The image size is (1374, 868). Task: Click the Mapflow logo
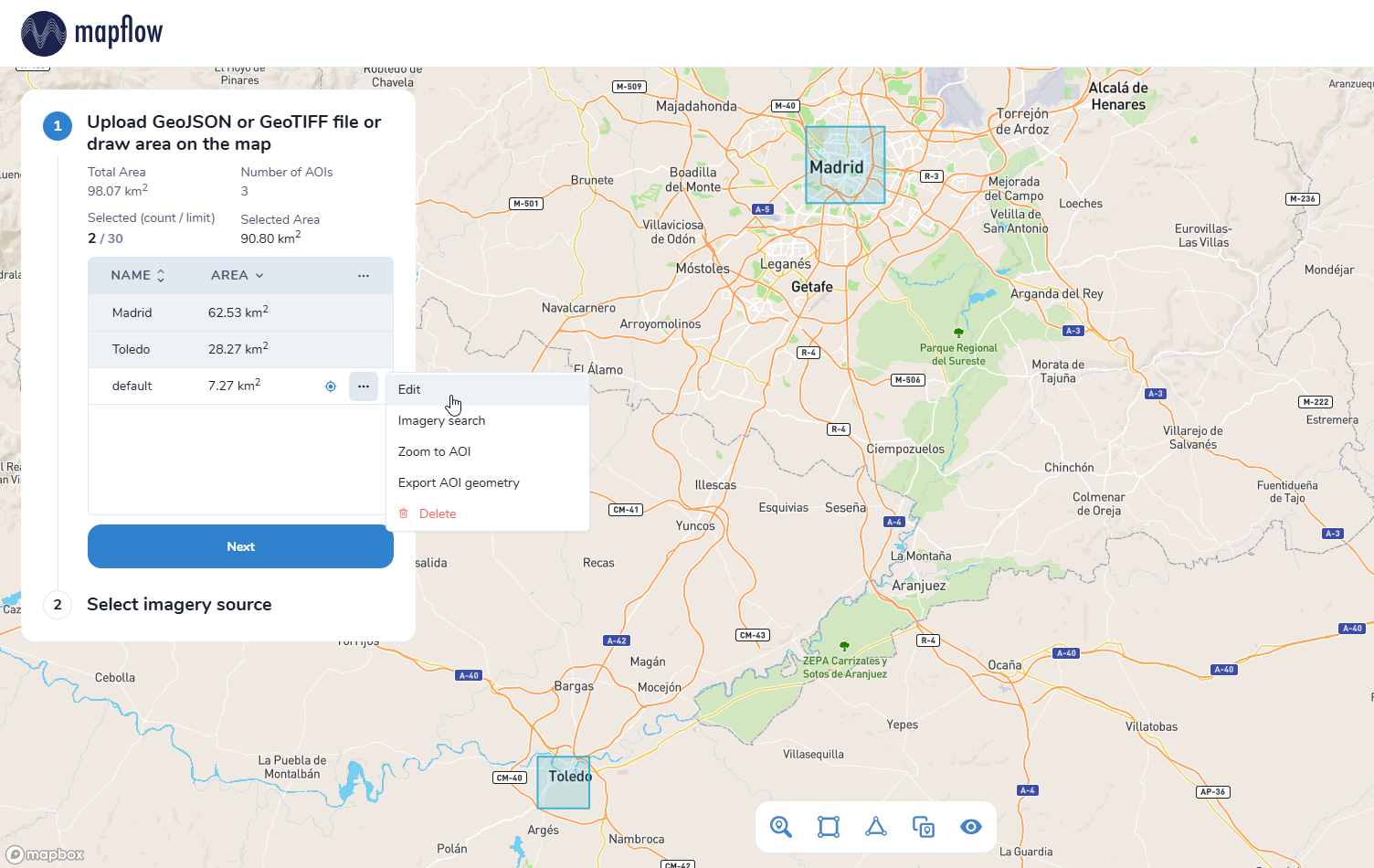91,33
